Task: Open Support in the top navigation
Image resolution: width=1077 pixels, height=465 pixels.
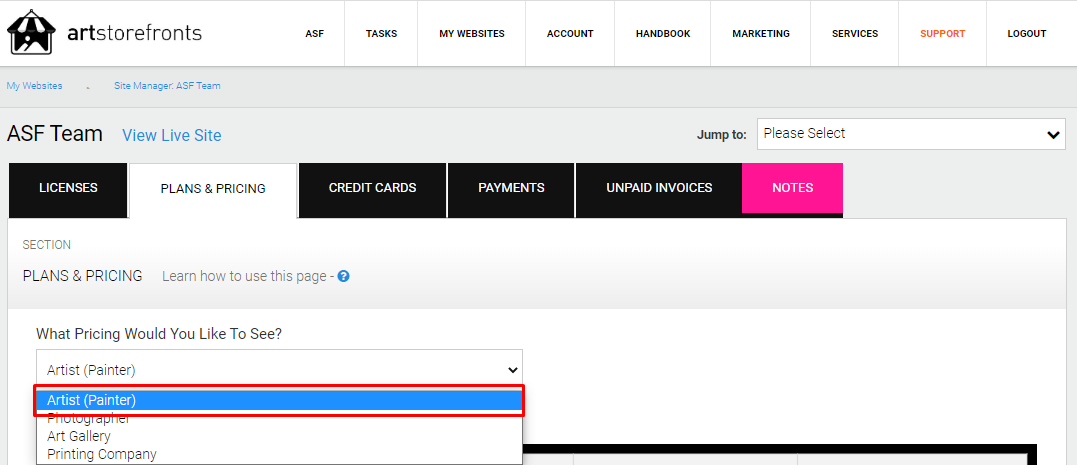Action: (942, 34)
